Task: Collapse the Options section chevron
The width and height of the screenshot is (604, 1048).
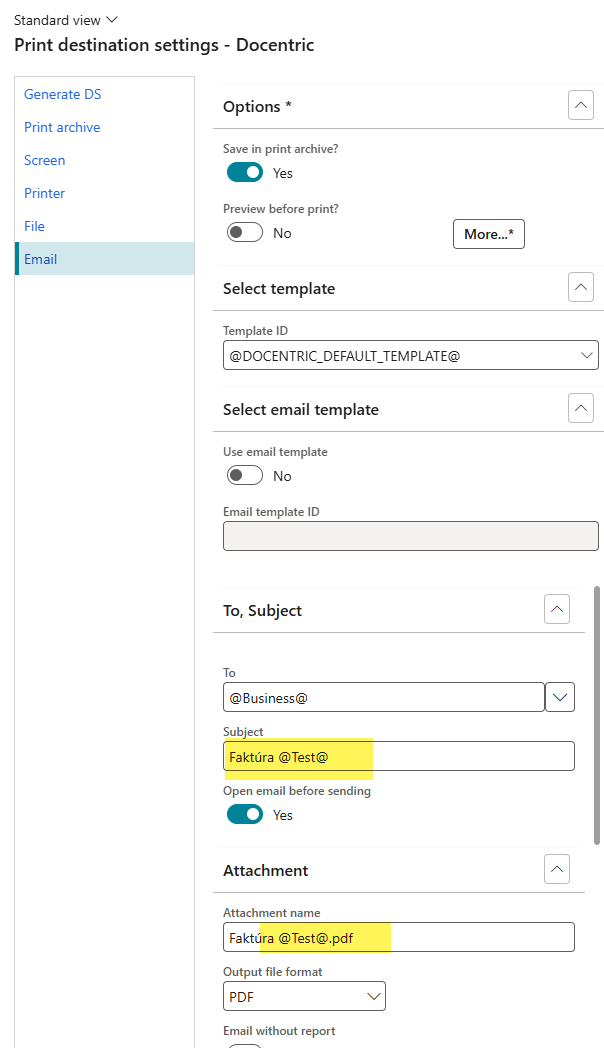Action: tap(580, 106)
